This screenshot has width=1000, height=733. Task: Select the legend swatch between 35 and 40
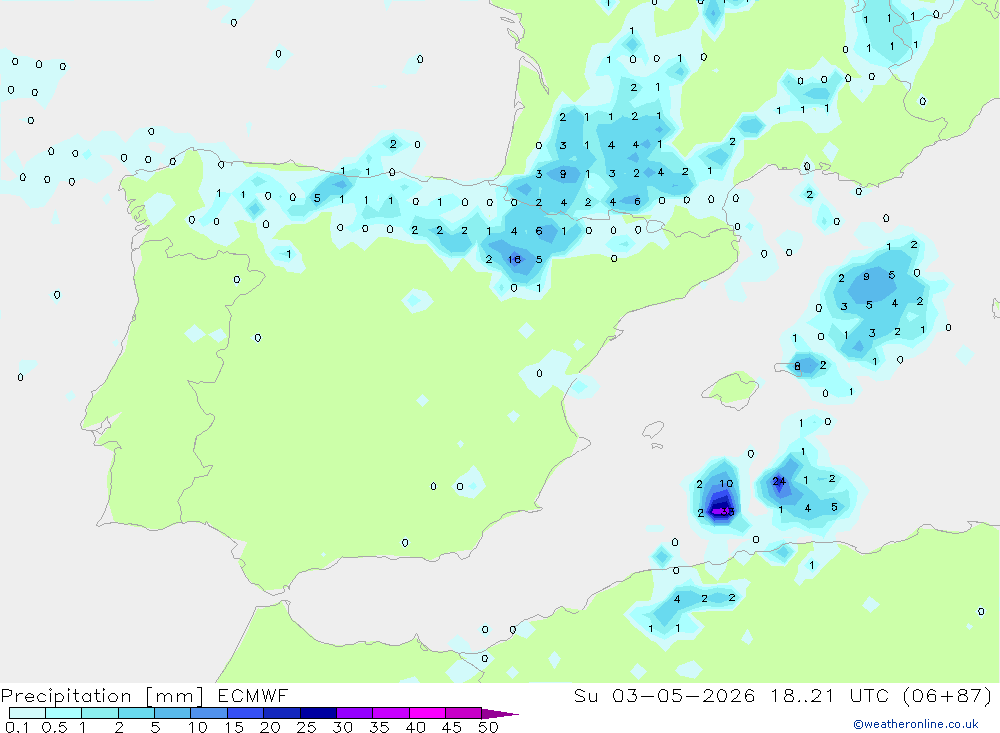(390, 713)
